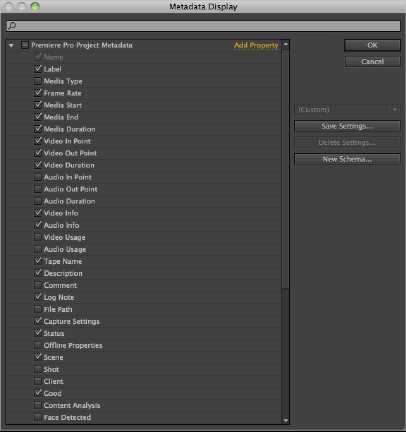Uncheck the Capture Settings checkbox

[38, 321]
